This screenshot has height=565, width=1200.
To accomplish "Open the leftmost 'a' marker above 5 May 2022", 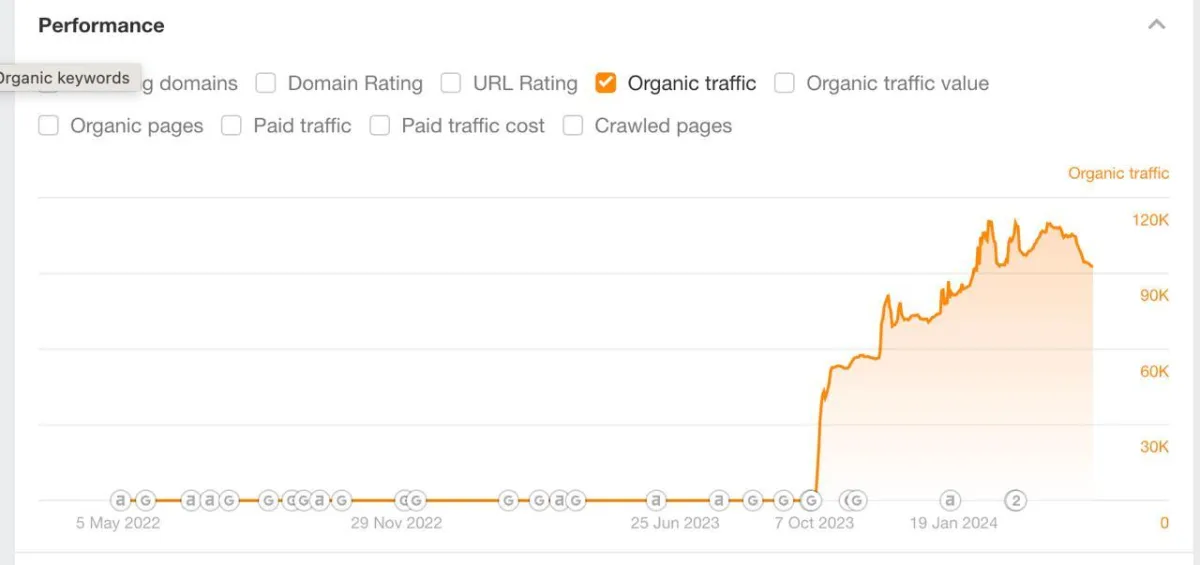I will 120,500.
